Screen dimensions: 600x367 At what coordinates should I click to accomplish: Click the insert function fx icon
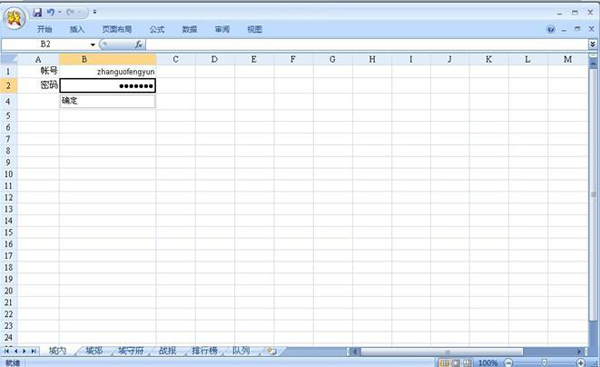[x=139, y=44]
